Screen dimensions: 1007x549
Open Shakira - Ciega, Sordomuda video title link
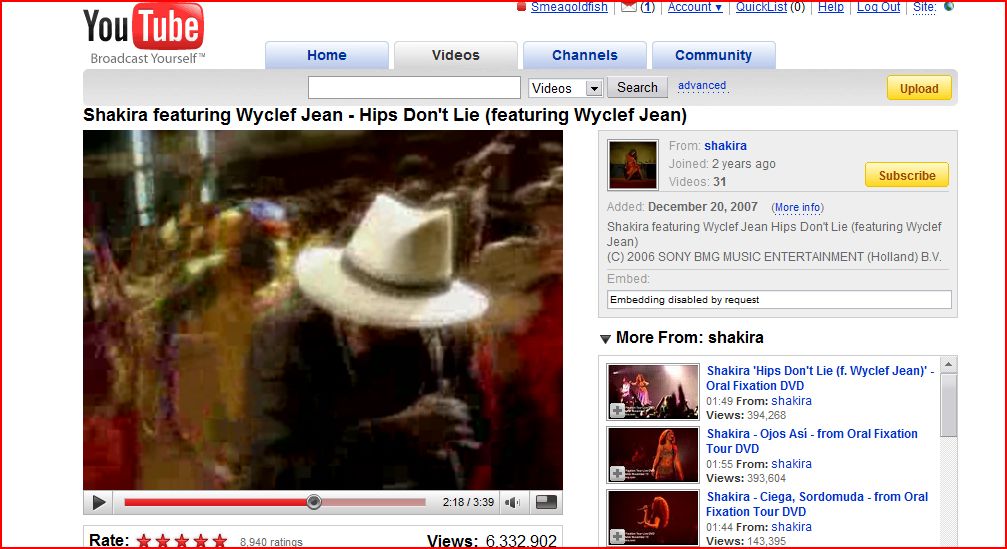[x=817, y=504]
